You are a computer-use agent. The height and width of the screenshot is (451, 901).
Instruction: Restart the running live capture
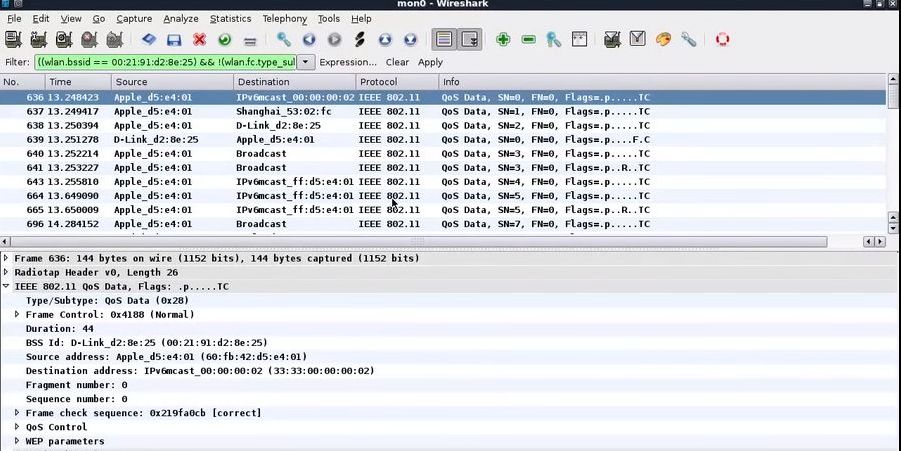click(114, 40)
